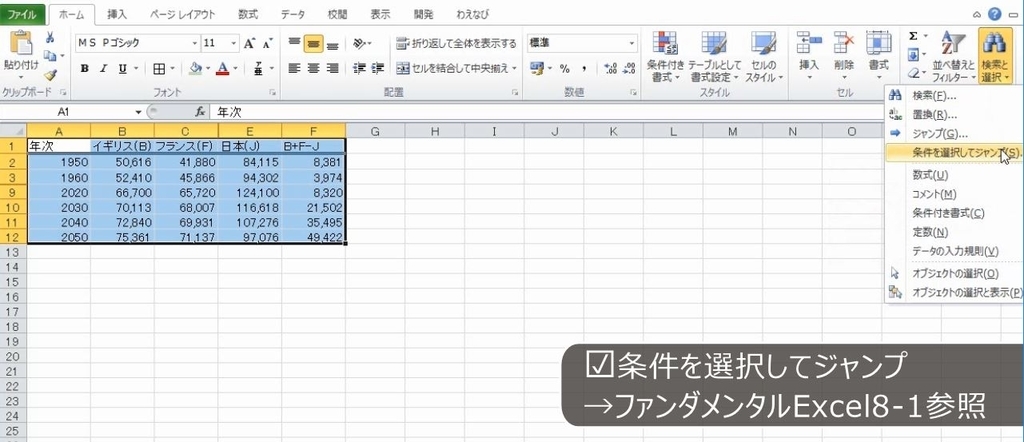1024x442 pixels.
Task: Click 折り返して全体を表示する wrap text
Action: [456, 44]
